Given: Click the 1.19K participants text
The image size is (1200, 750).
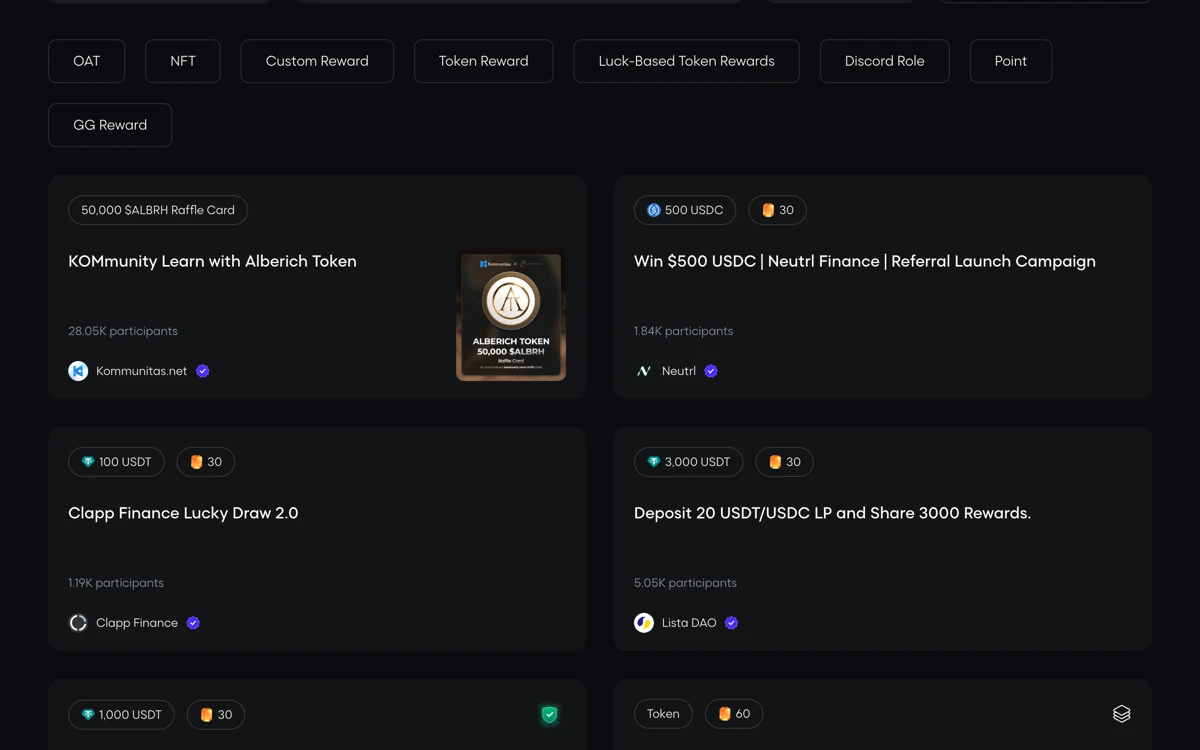Looking at the screenshot, I should point(116,583).
